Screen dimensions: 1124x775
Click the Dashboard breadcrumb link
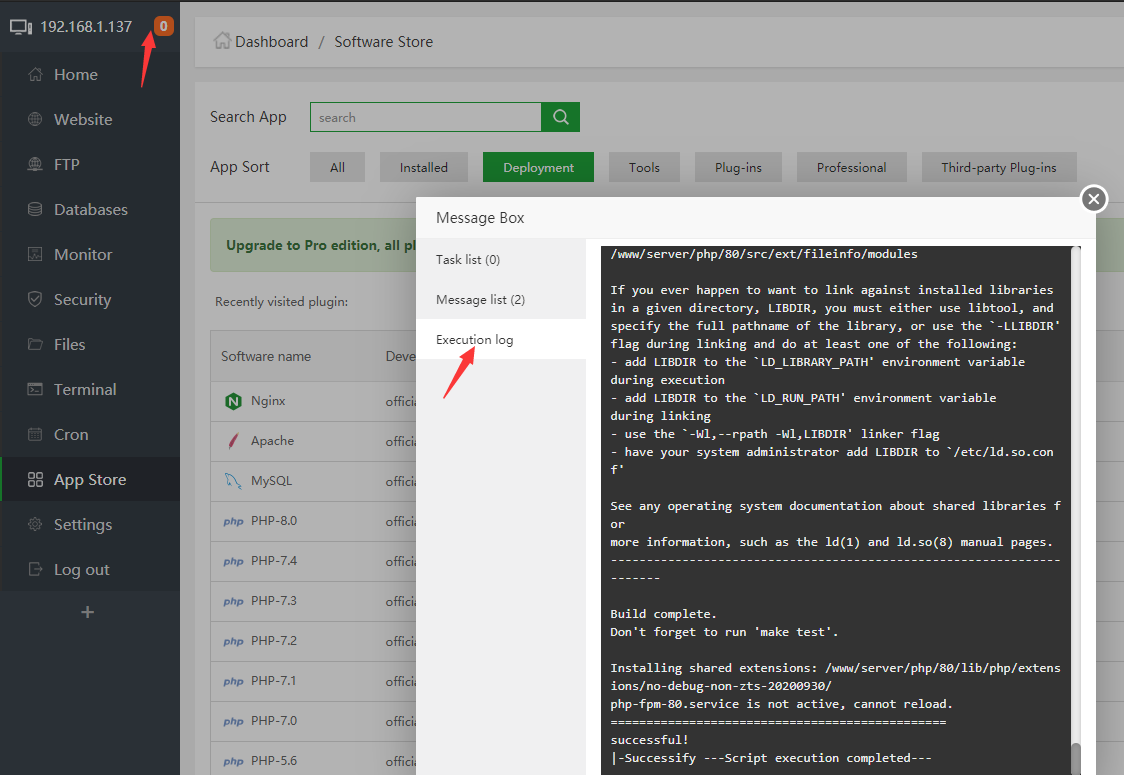[271, 42]
